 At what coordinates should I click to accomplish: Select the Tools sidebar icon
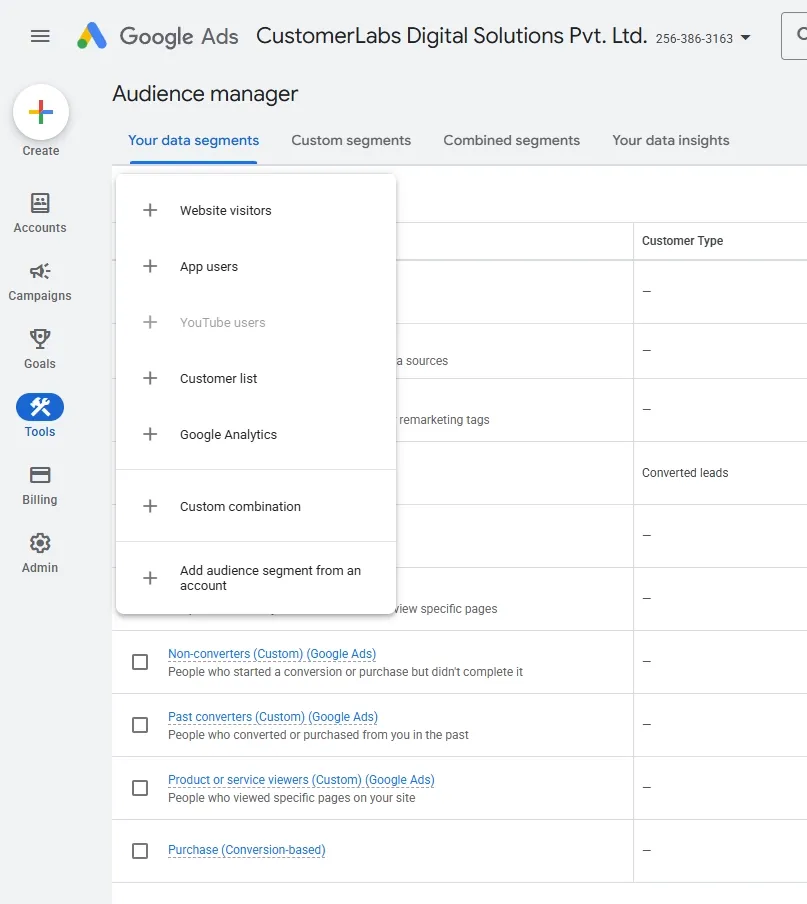[40, 407]
